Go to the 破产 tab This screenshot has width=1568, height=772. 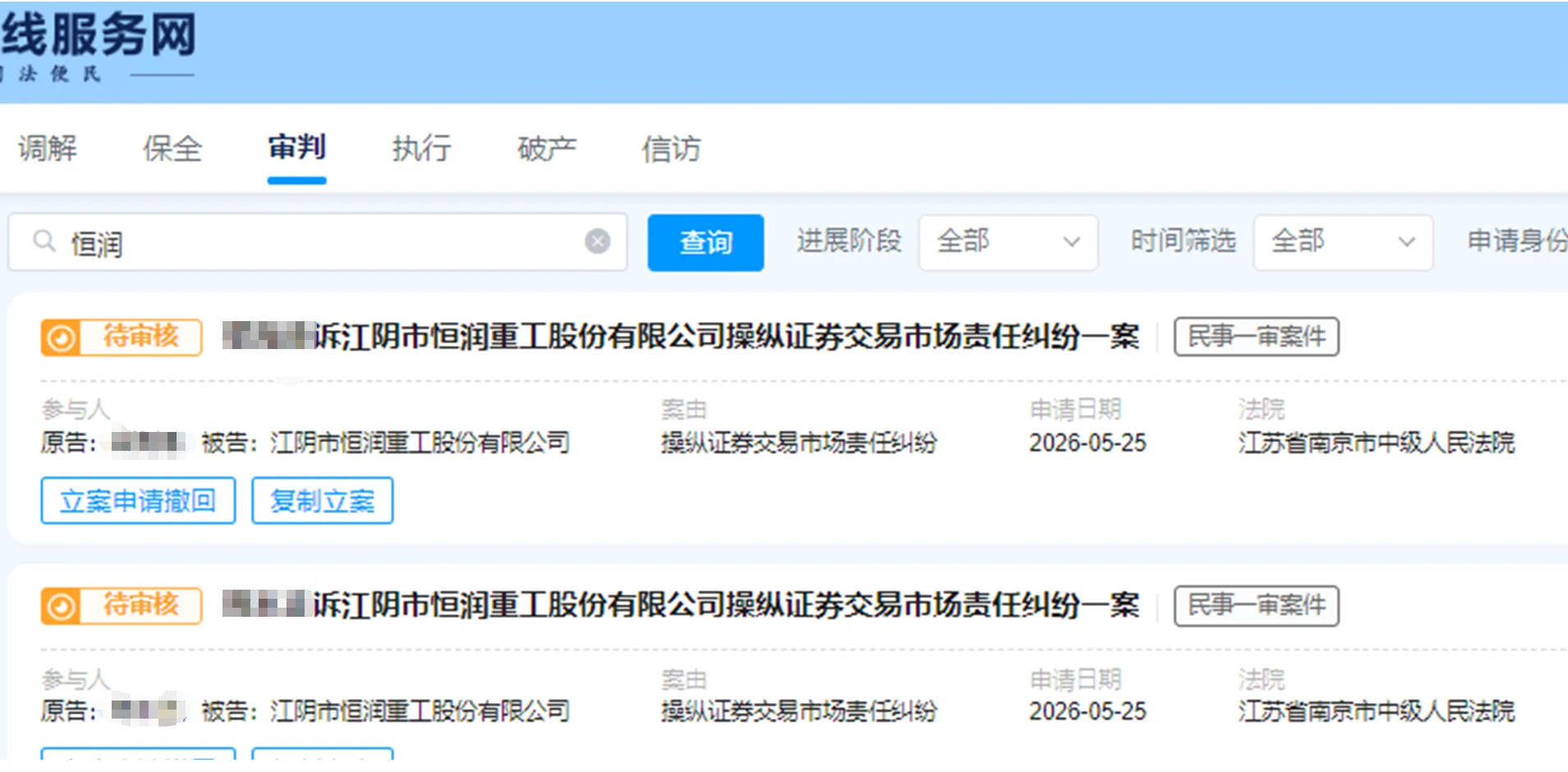[x=547, y=149]
